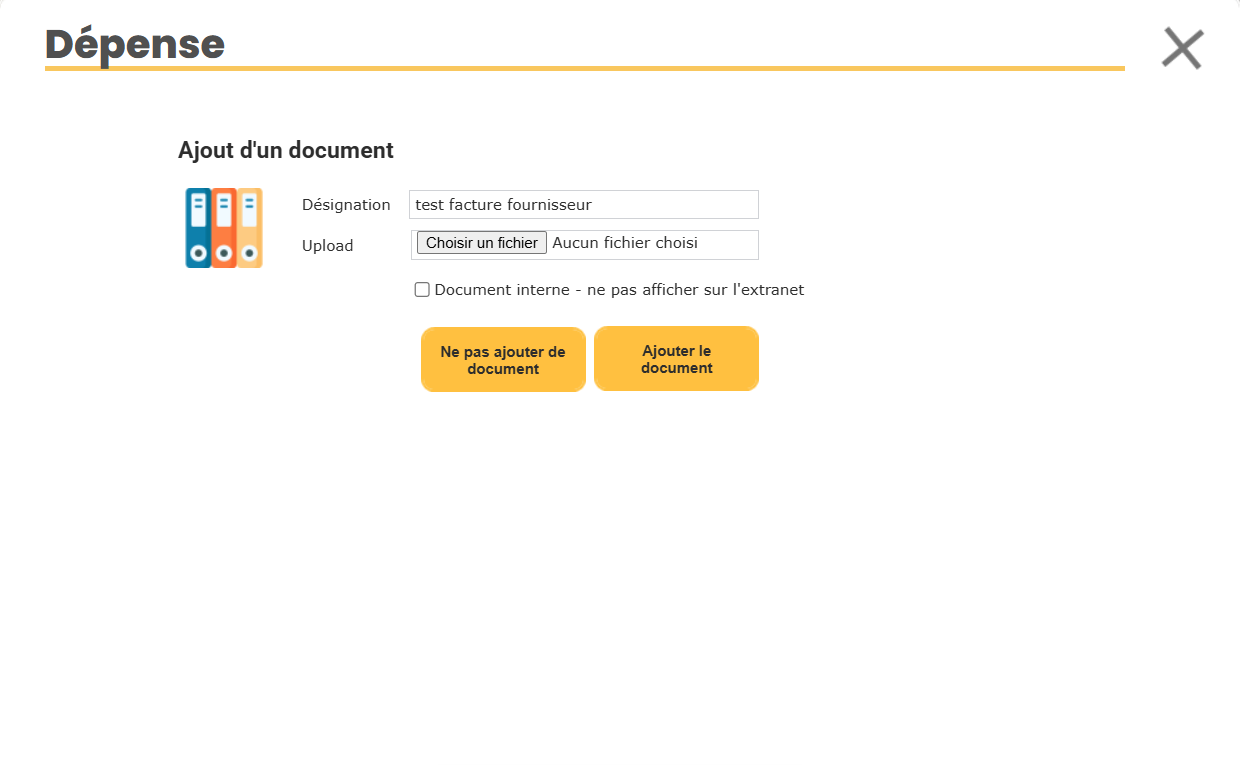Click the Dépense page title

pos(135,44)
